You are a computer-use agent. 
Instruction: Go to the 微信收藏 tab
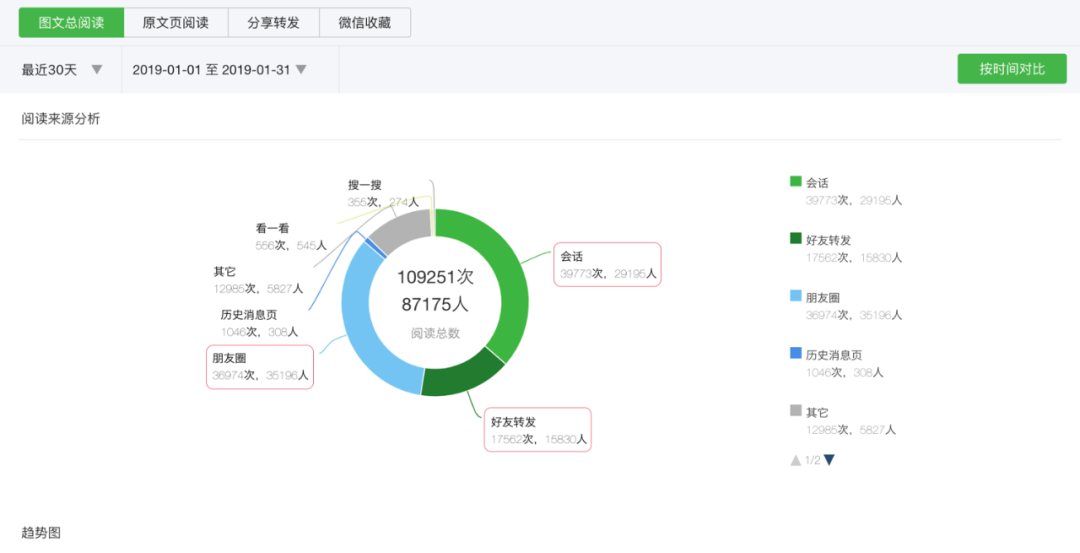click(x=365, y=22)
